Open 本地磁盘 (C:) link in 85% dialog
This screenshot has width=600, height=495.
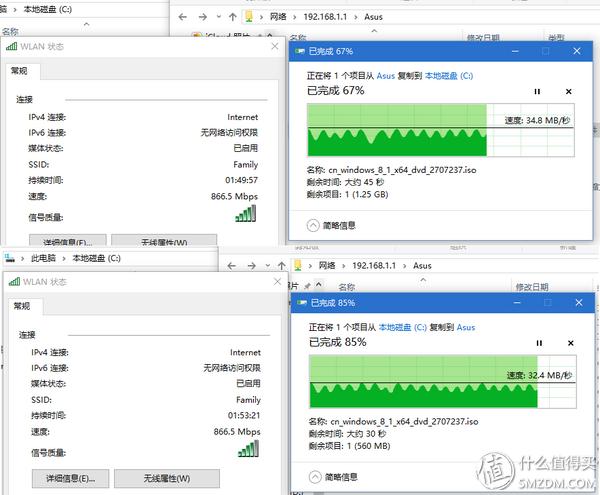(x=403, y=327)
